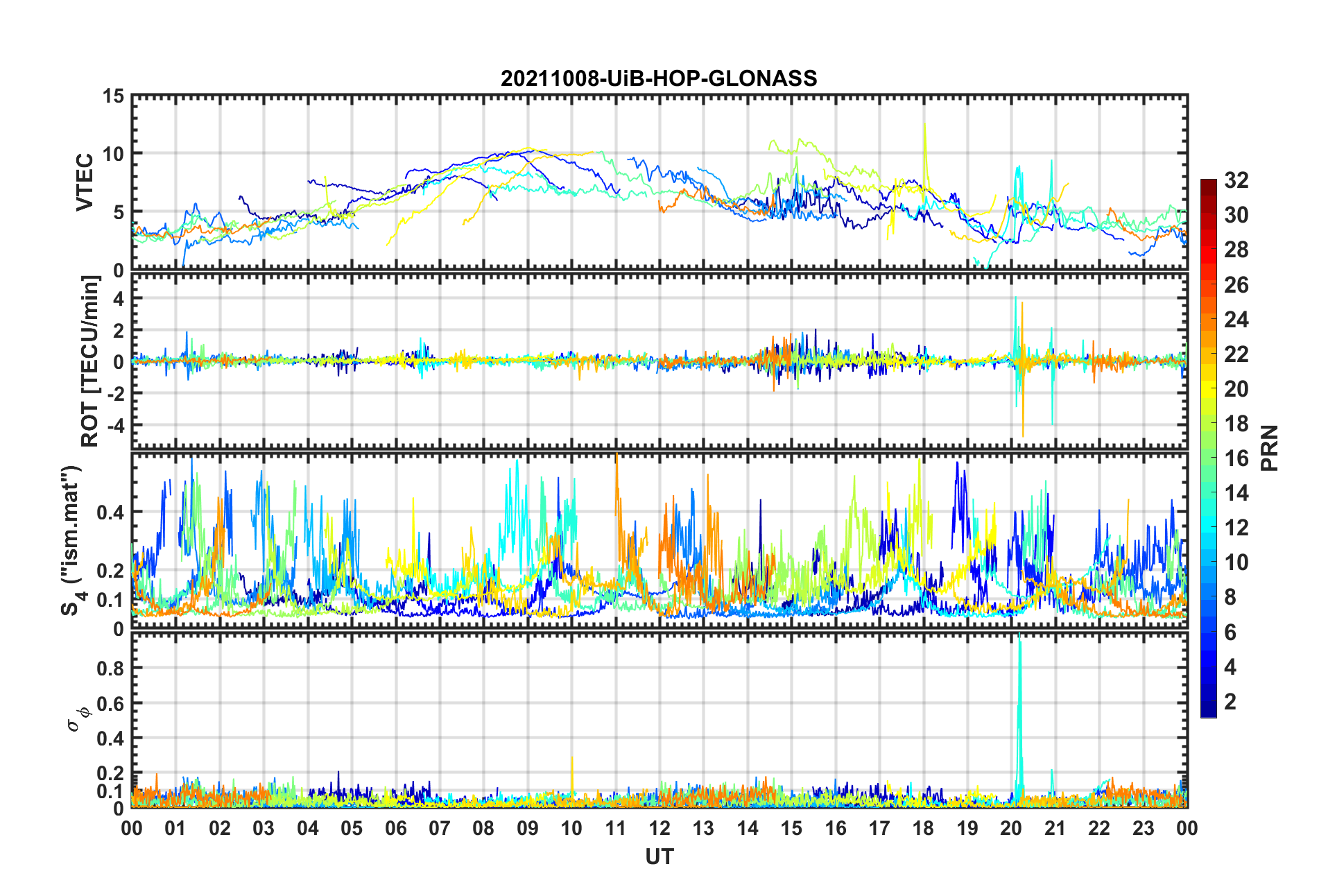
Task: Click the colorbar tick label 2
Action: 1230,702
